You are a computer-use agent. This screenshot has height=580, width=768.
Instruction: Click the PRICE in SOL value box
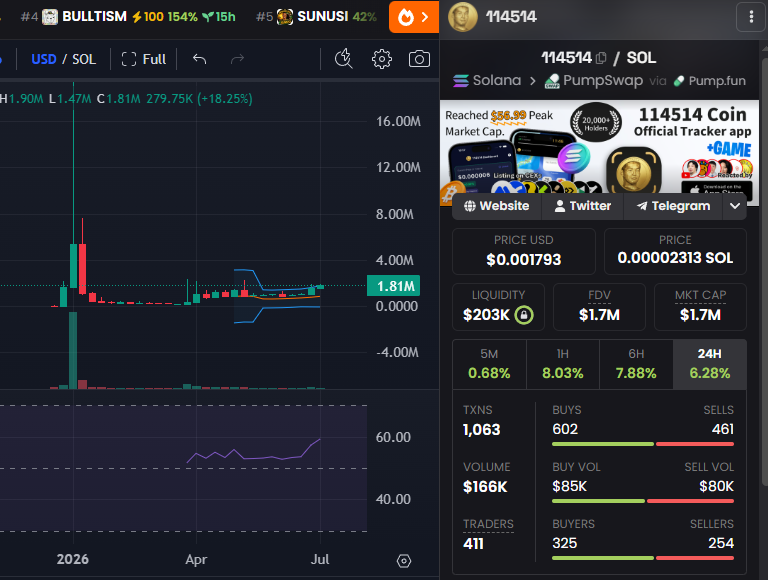tap(675, 251)
